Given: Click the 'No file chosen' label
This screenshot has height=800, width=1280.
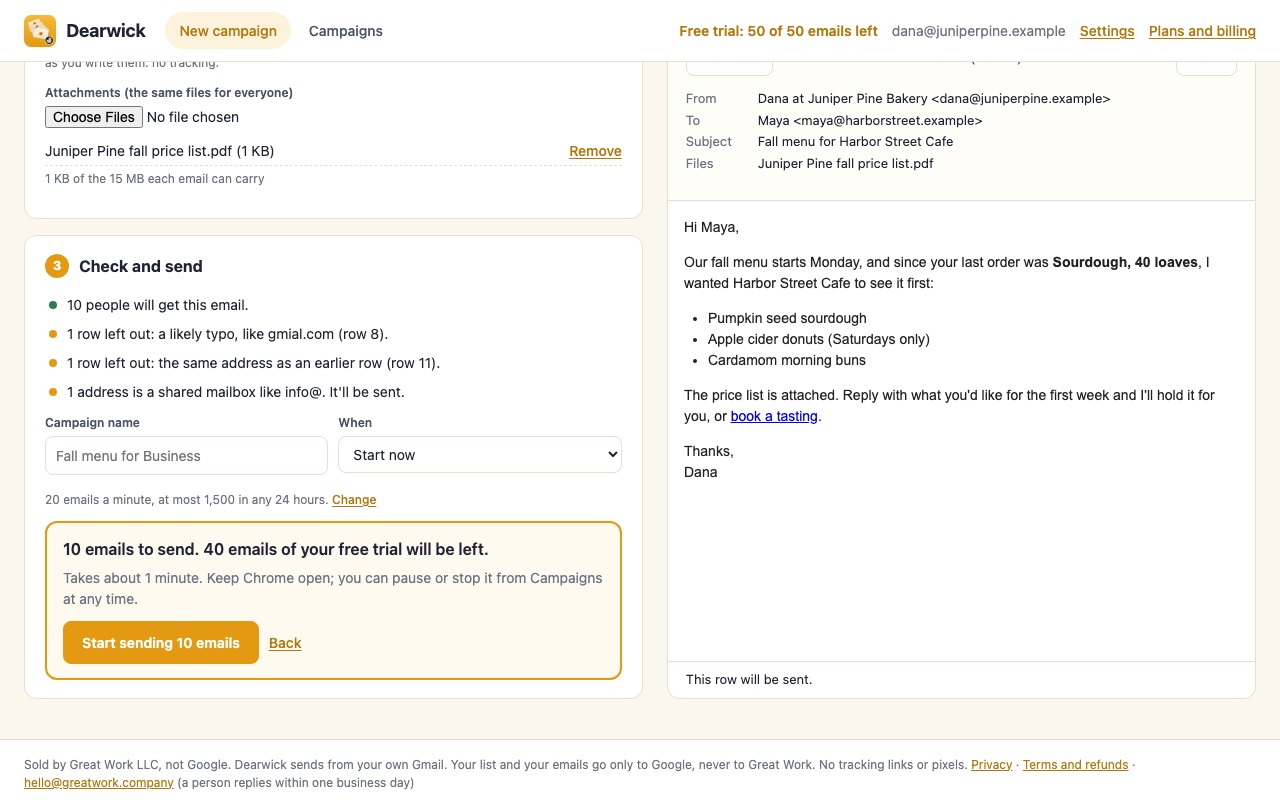Looking at the screenshot, I should click(193, 117).
